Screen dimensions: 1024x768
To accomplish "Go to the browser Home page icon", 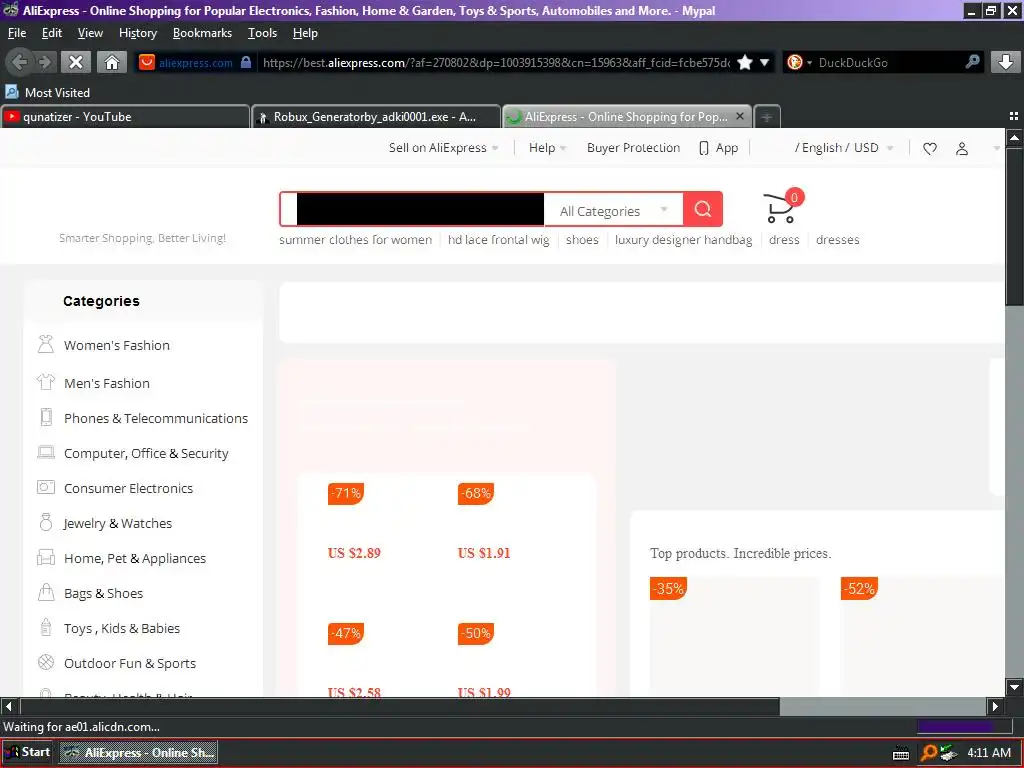I will click(112, 62).
